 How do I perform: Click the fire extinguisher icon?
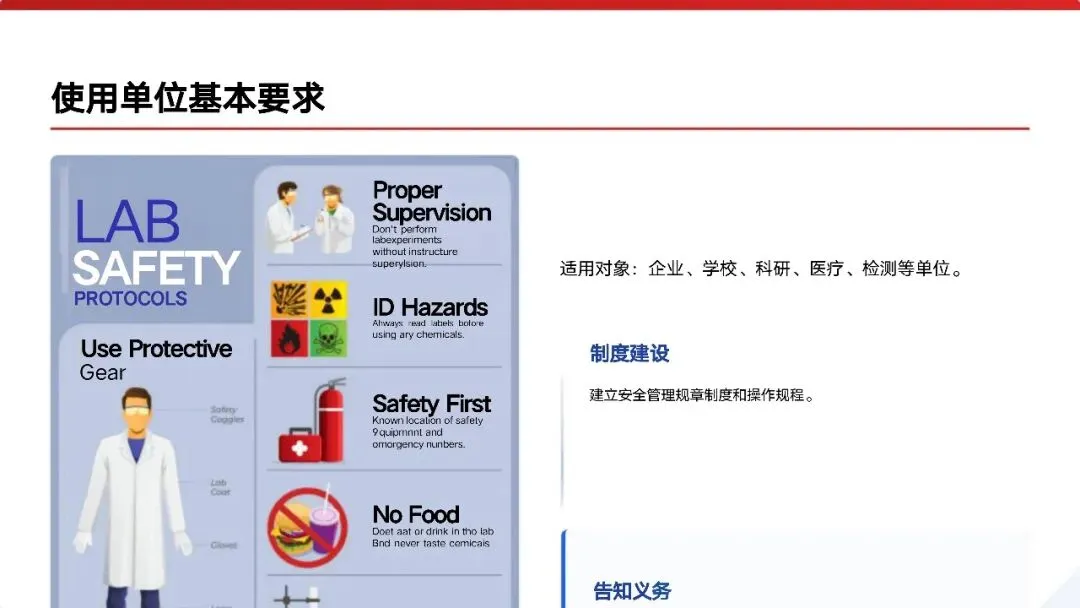(x=331, y=419)
